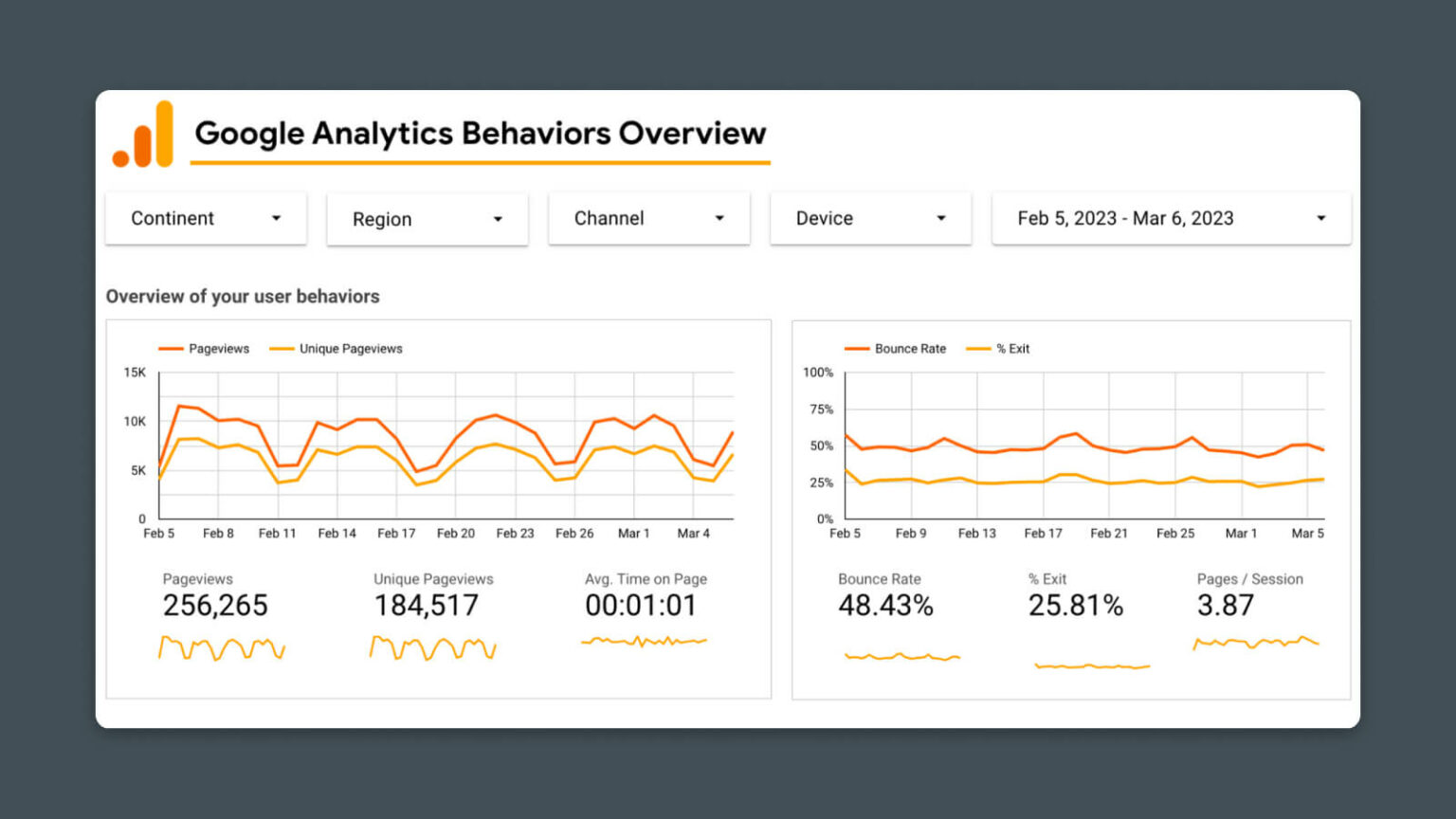Expand the Device filter dropdown
The image size is (1456, 819).
tap(869, 218)
